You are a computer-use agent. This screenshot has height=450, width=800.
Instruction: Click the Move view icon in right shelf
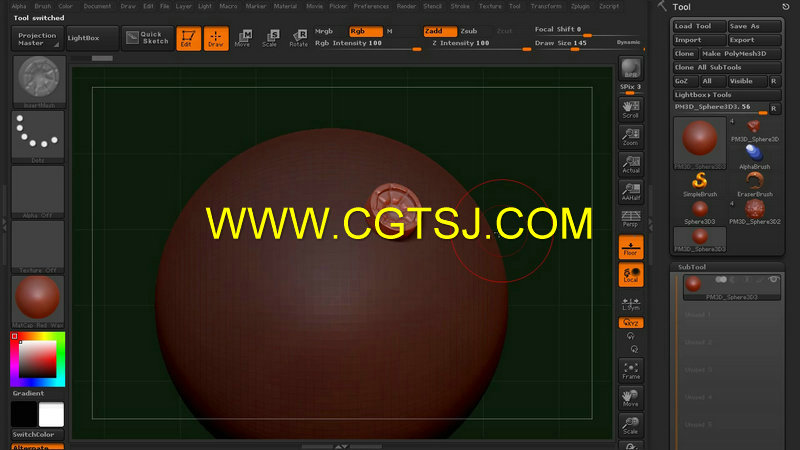coord(631,398)
